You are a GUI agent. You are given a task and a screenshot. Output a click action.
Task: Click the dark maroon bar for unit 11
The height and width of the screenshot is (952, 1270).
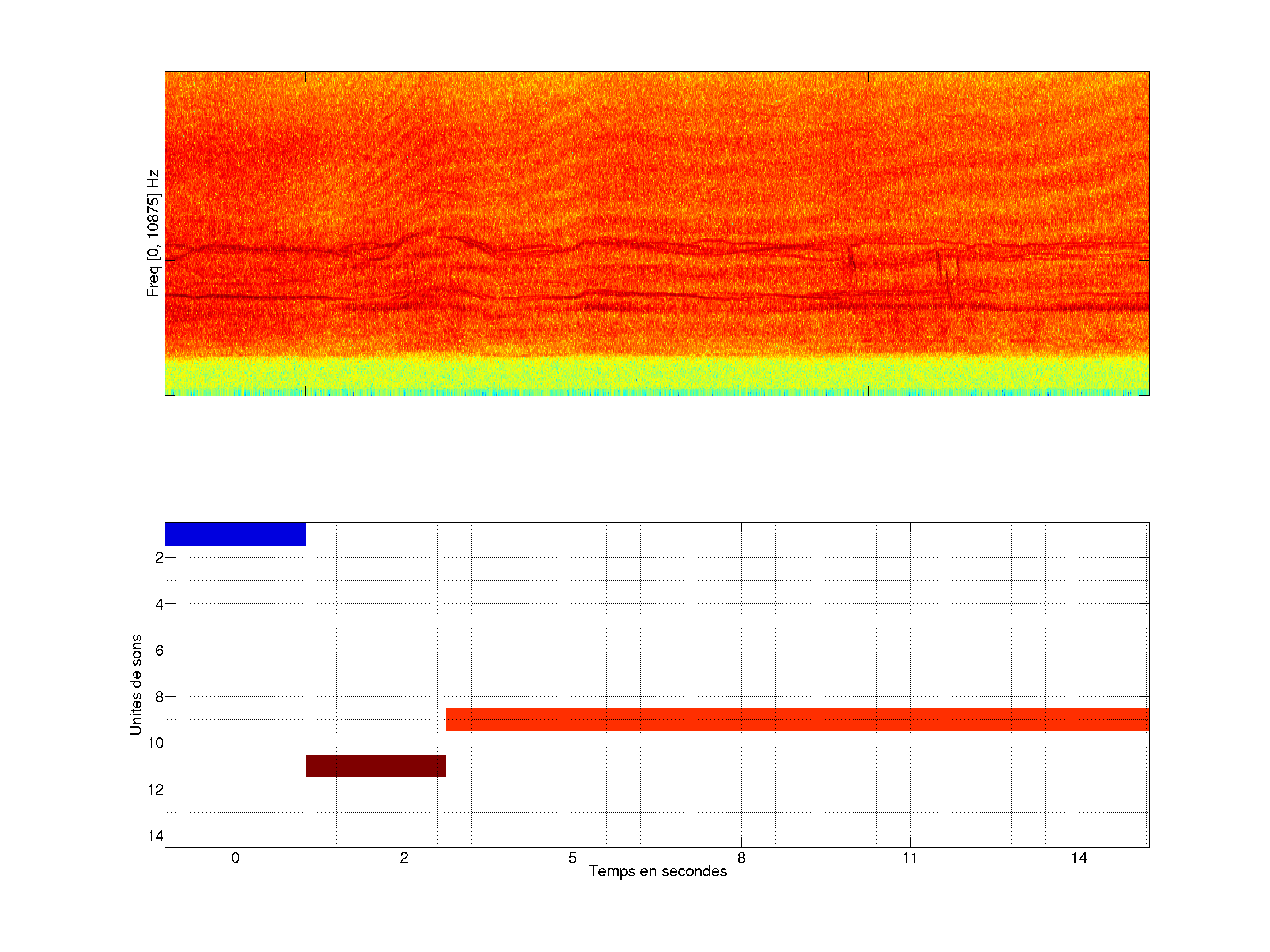376,766
